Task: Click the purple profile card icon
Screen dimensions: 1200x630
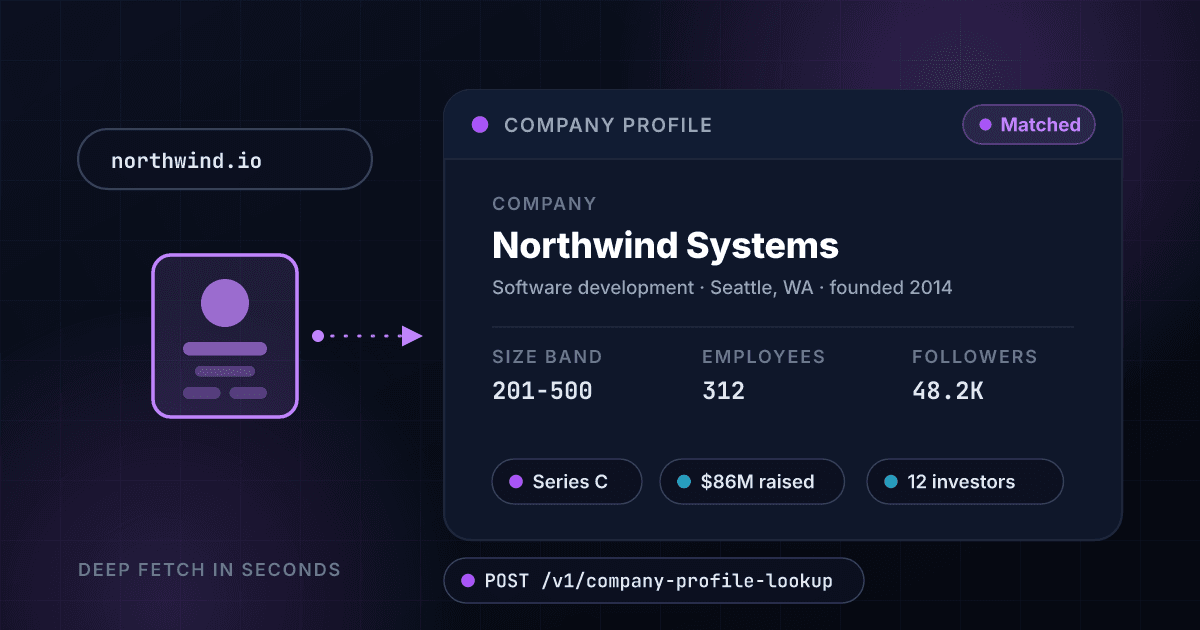Action: tap(225, 336)
